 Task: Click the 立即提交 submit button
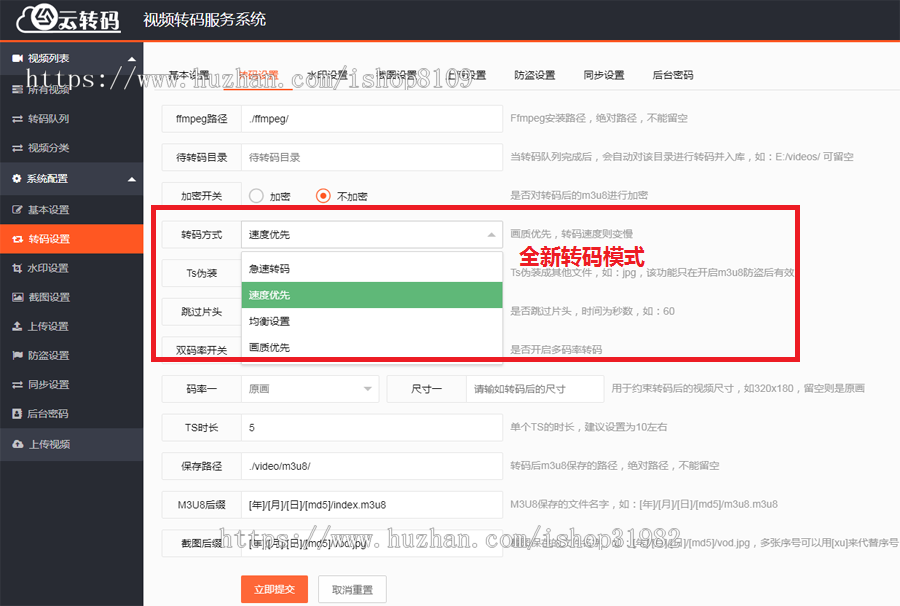274,590
